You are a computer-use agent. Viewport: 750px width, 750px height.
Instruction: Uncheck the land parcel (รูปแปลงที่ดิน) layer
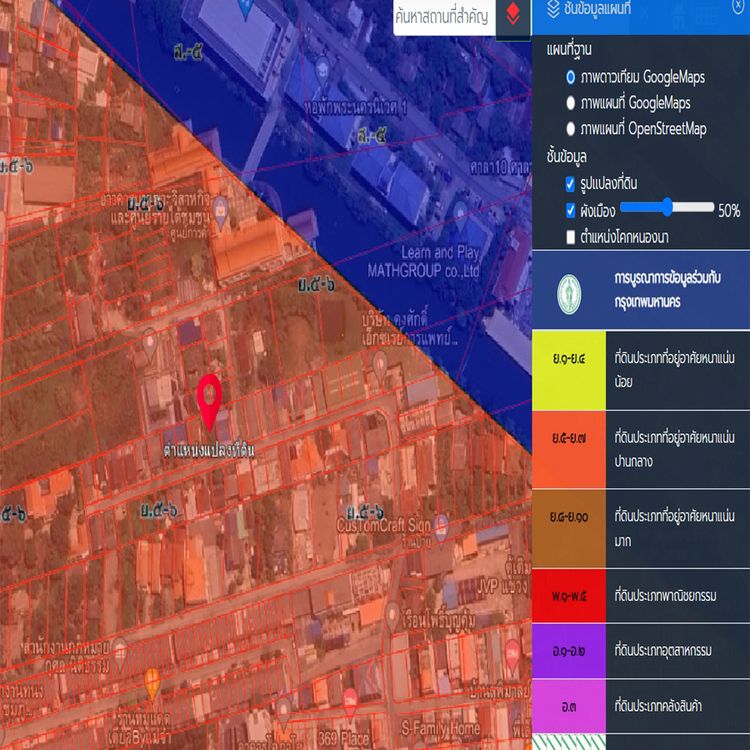[570, 183]
